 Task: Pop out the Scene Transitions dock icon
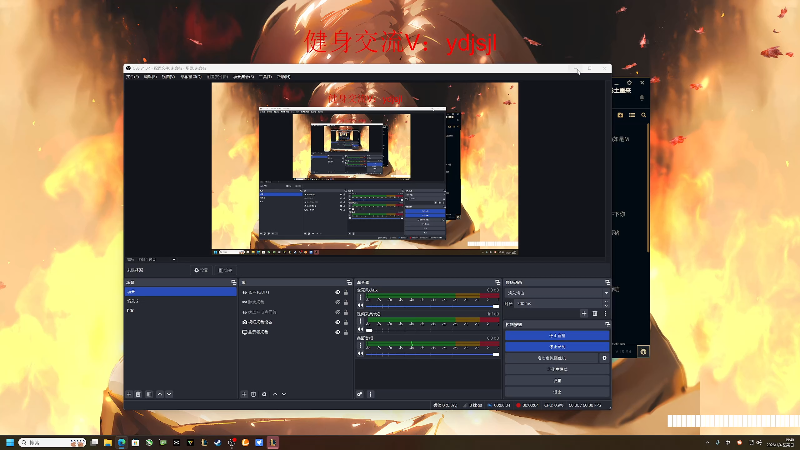[x=607, y=283]
